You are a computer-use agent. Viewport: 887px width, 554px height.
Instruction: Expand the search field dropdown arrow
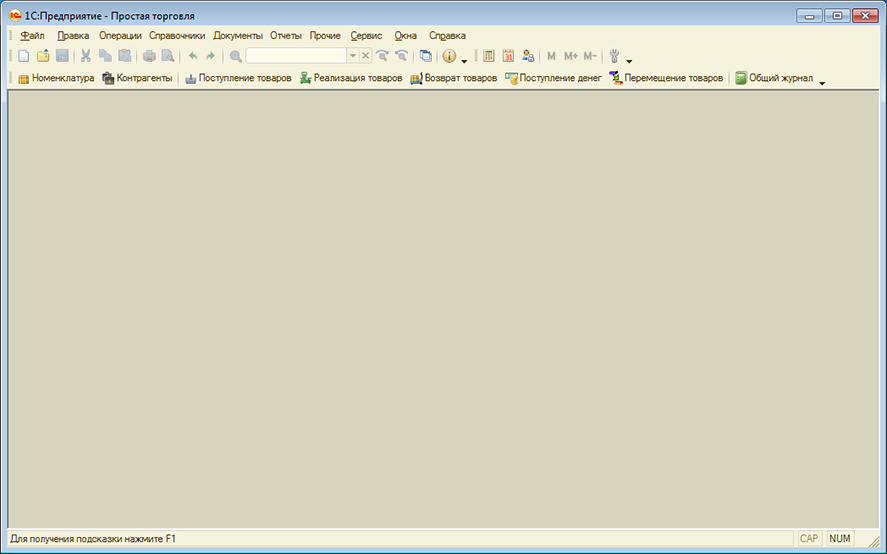coord(352,56)
